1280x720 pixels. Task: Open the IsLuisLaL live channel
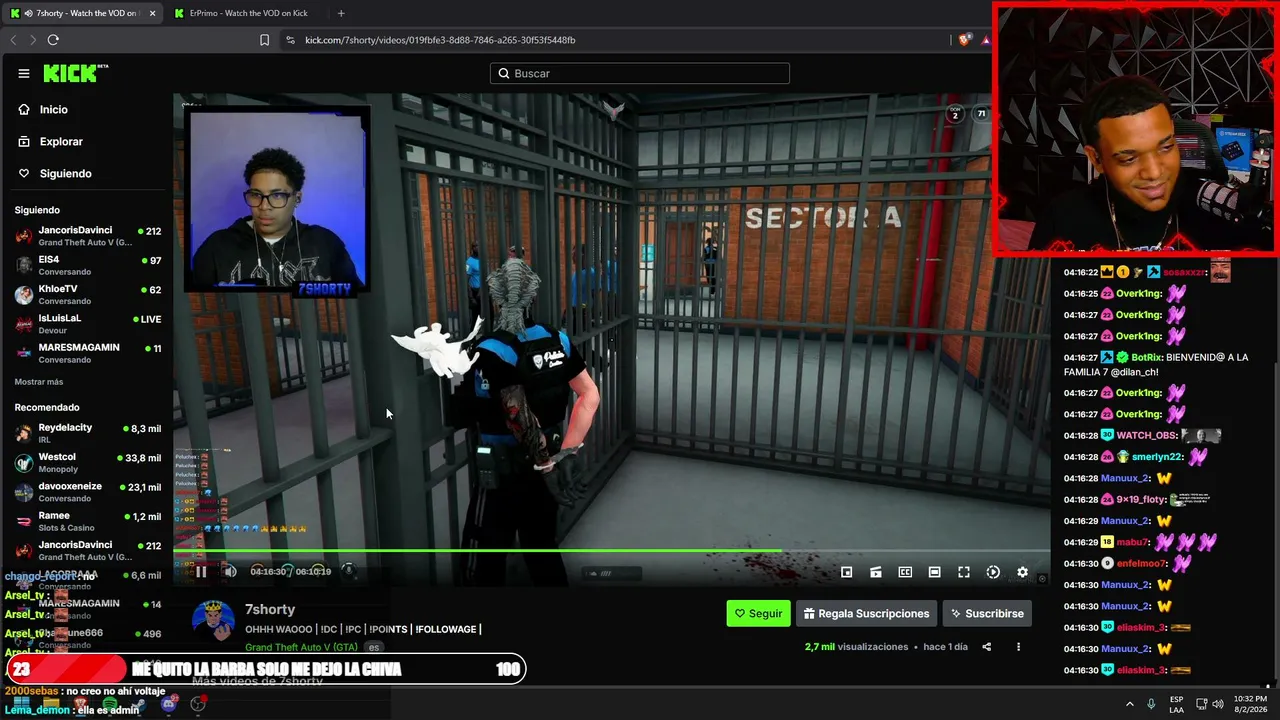point(86,324)
